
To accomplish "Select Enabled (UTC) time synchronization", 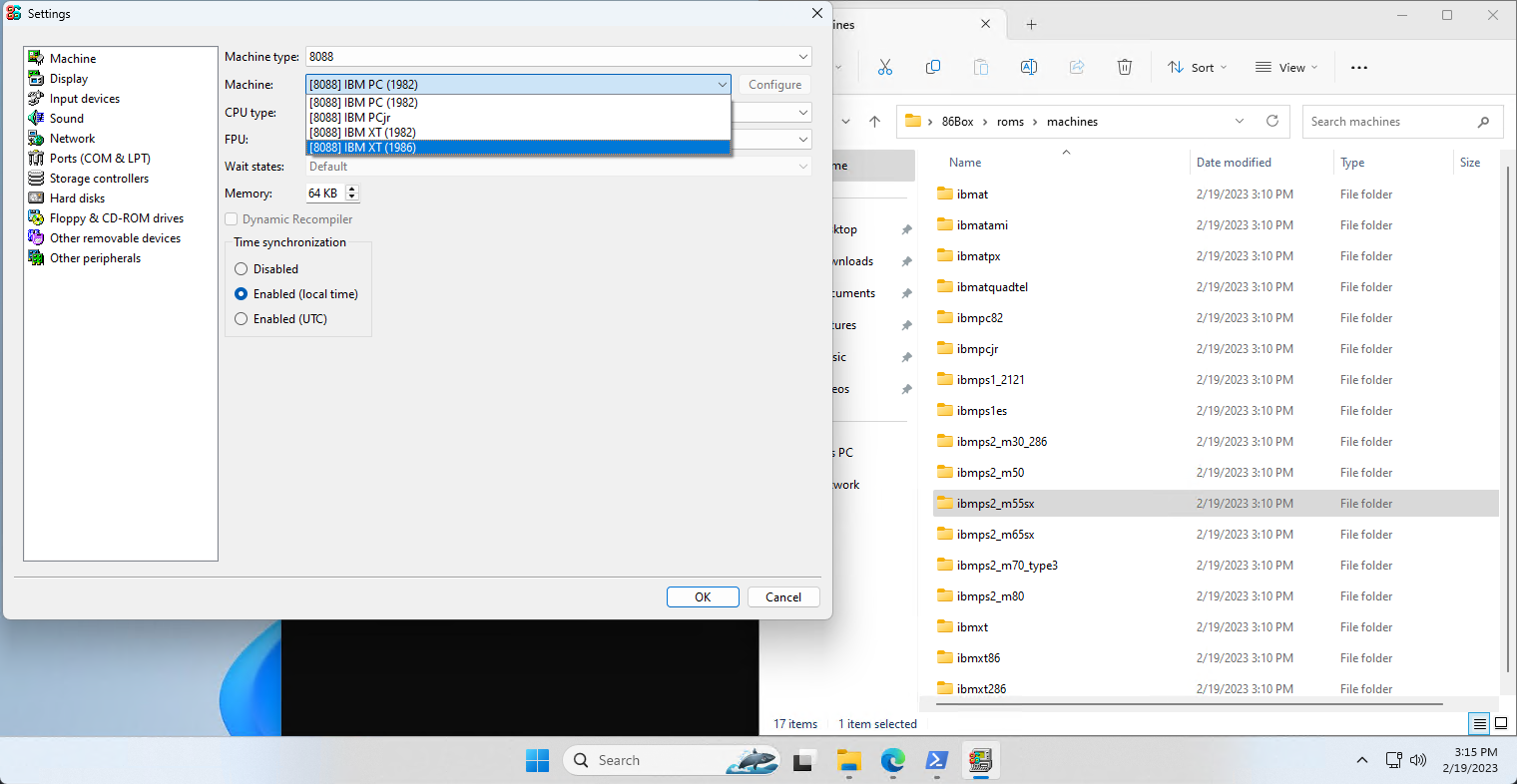I will (x=241, y=318).
